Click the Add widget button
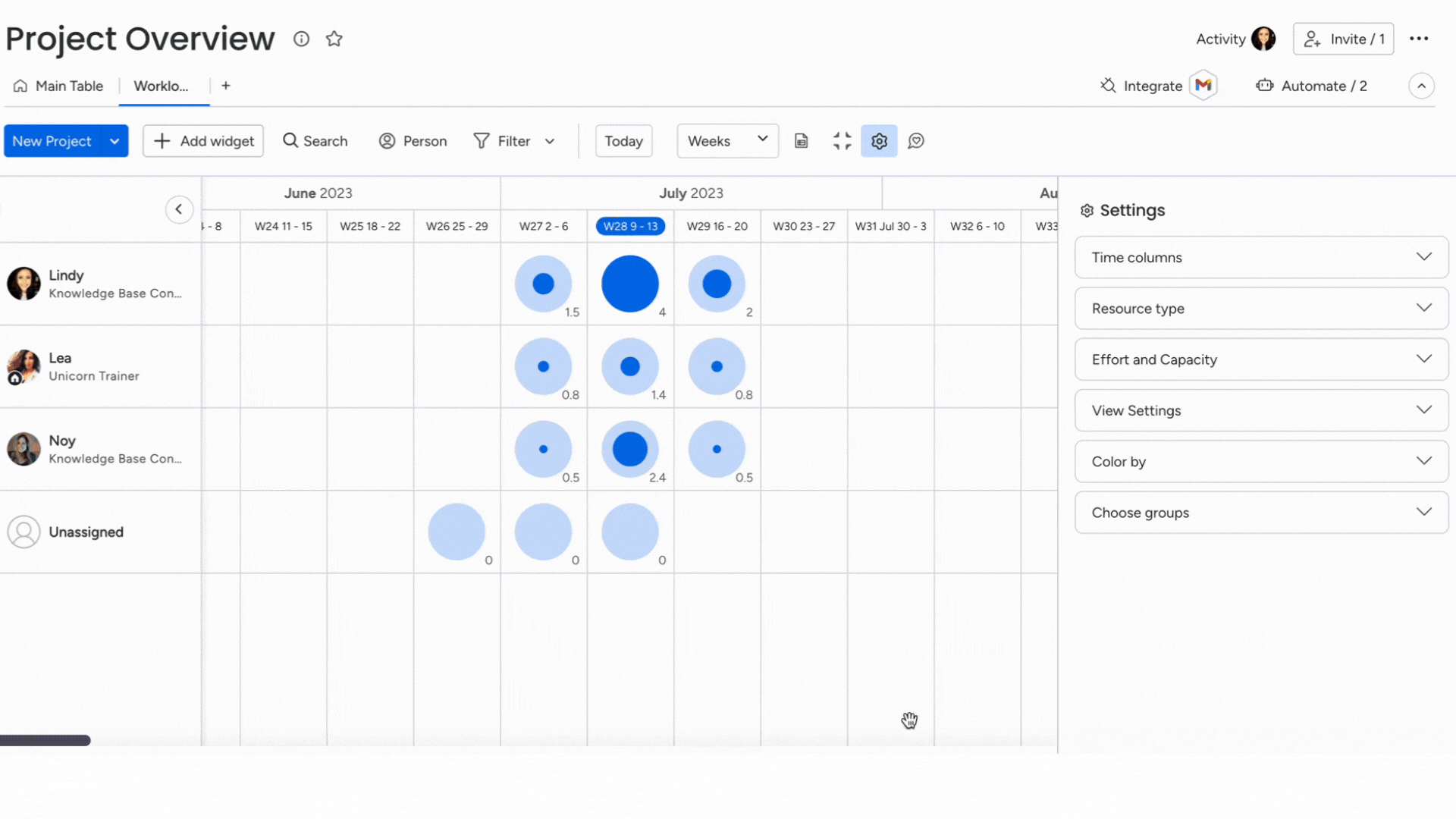The width and height of the screenshot is (1456, 819). tap(203, 141)
